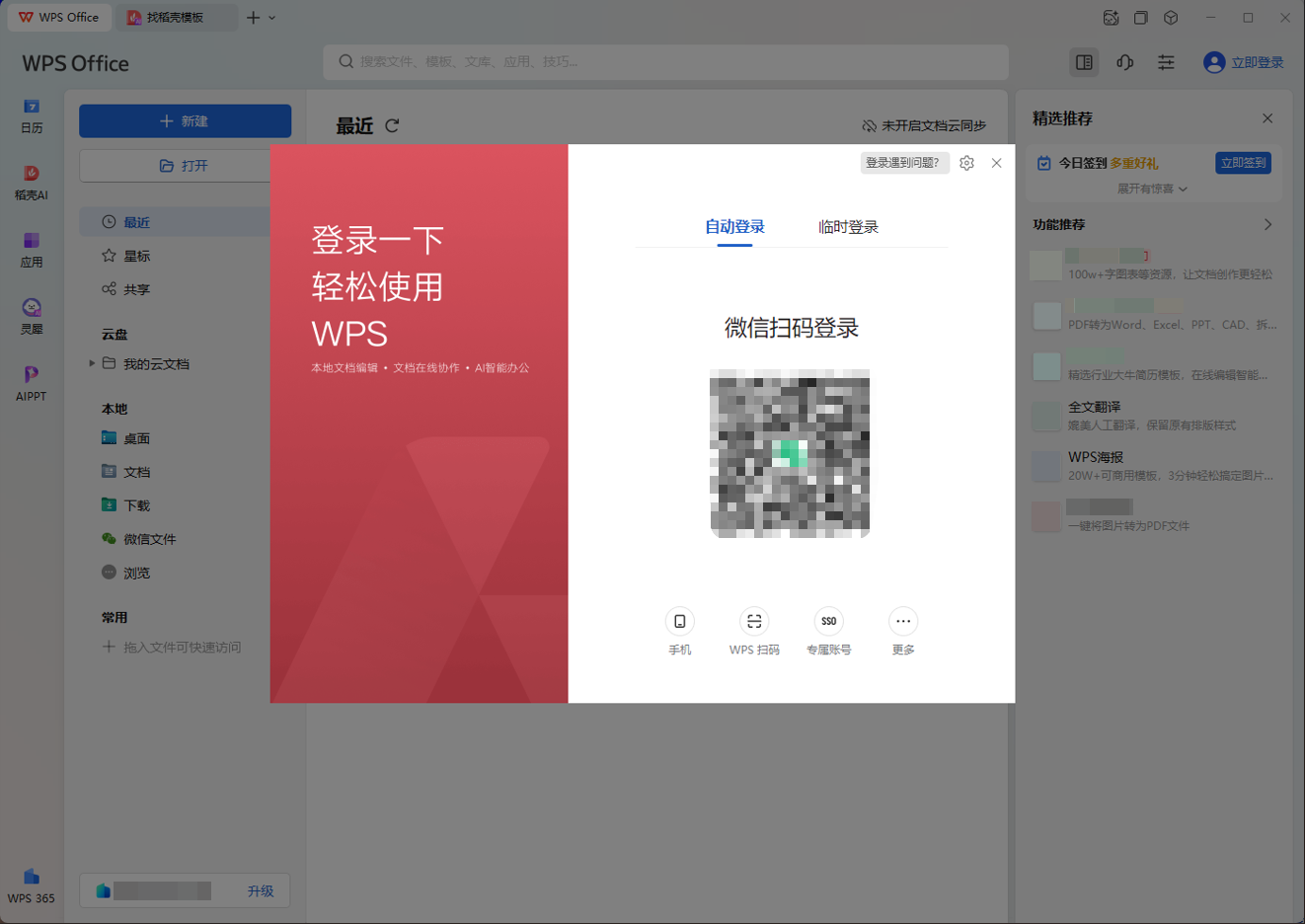Open the PDF转为Word recommendation item

(1153, 315)
